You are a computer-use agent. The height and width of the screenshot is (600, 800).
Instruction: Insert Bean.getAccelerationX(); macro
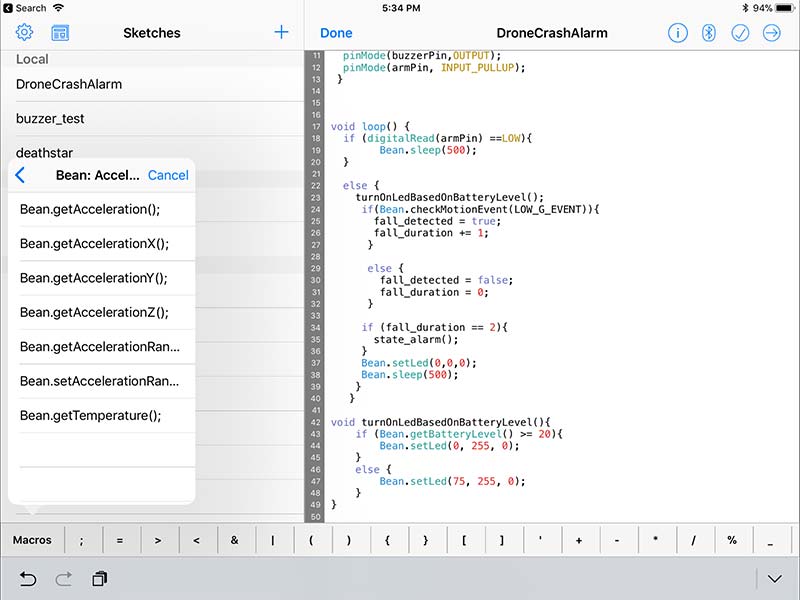[x=102, y=244]
